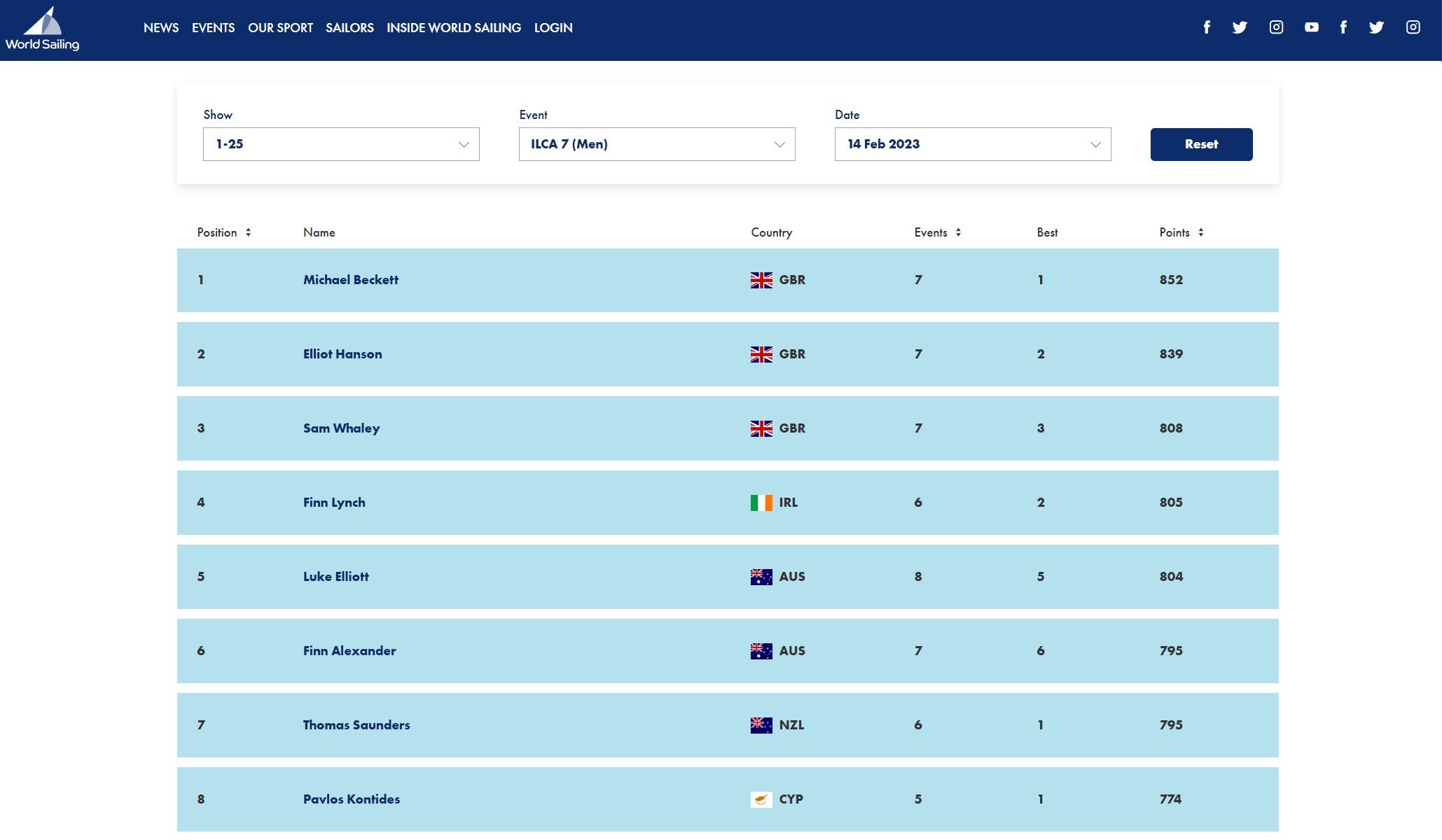Click the Australian flag for Finn Alexander
This screenshot has width=1442, height=840.
[761, 651]
